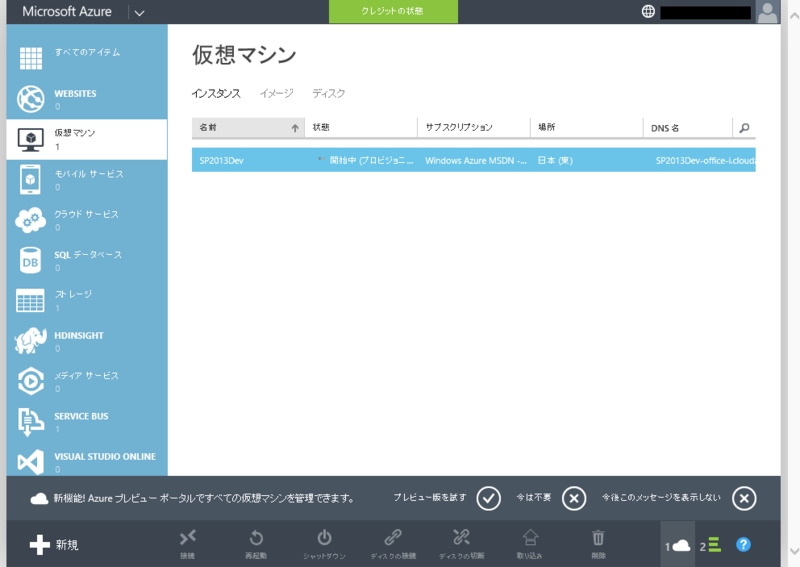Sort by the 状態 column header
This screenshot has width=800, height=567.
pyautogui.click(x=361, y=128)
